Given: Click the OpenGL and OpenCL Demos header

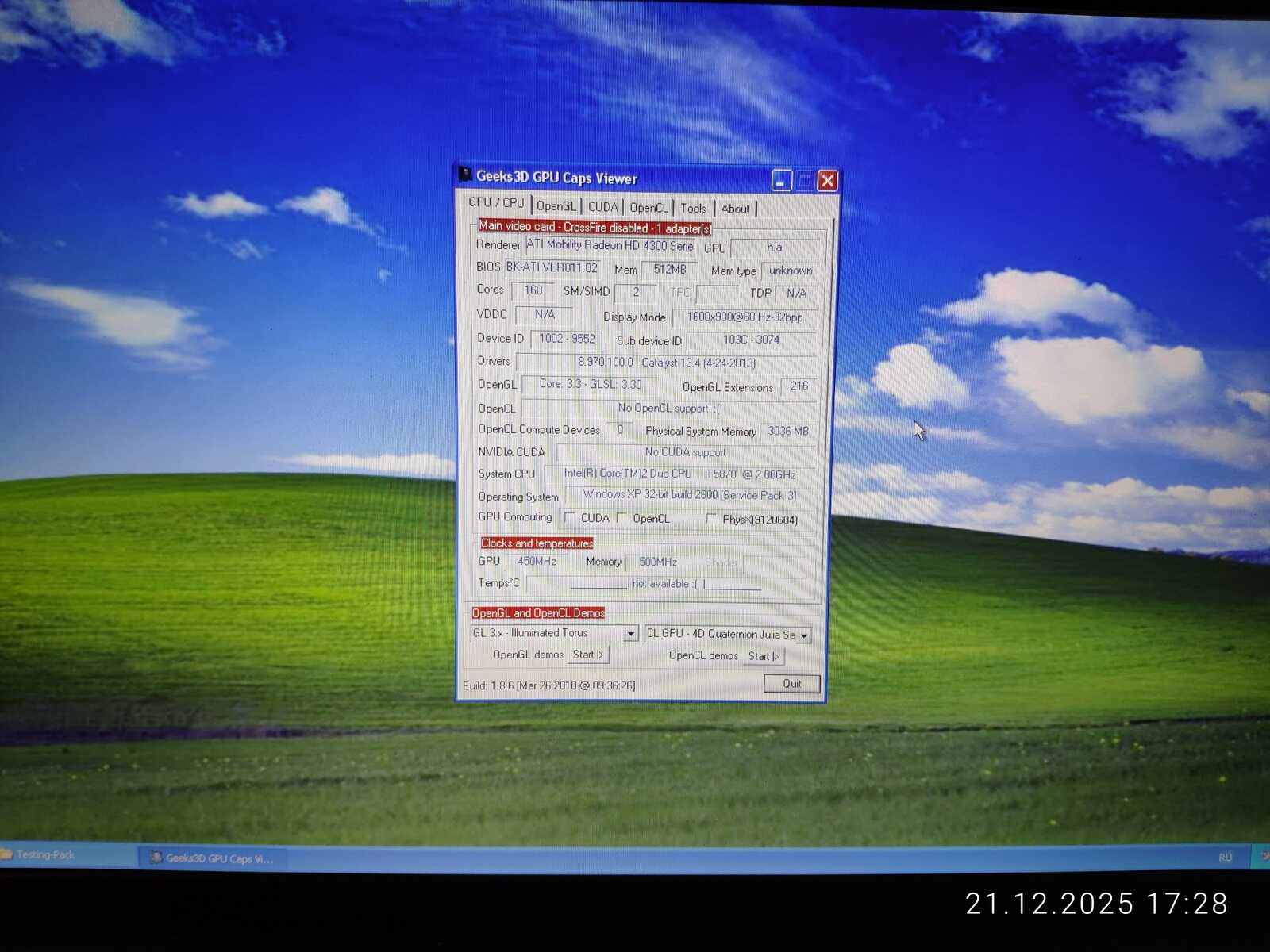Looking at the screenshot, I should pyautogui.click(x=538, y=613).
